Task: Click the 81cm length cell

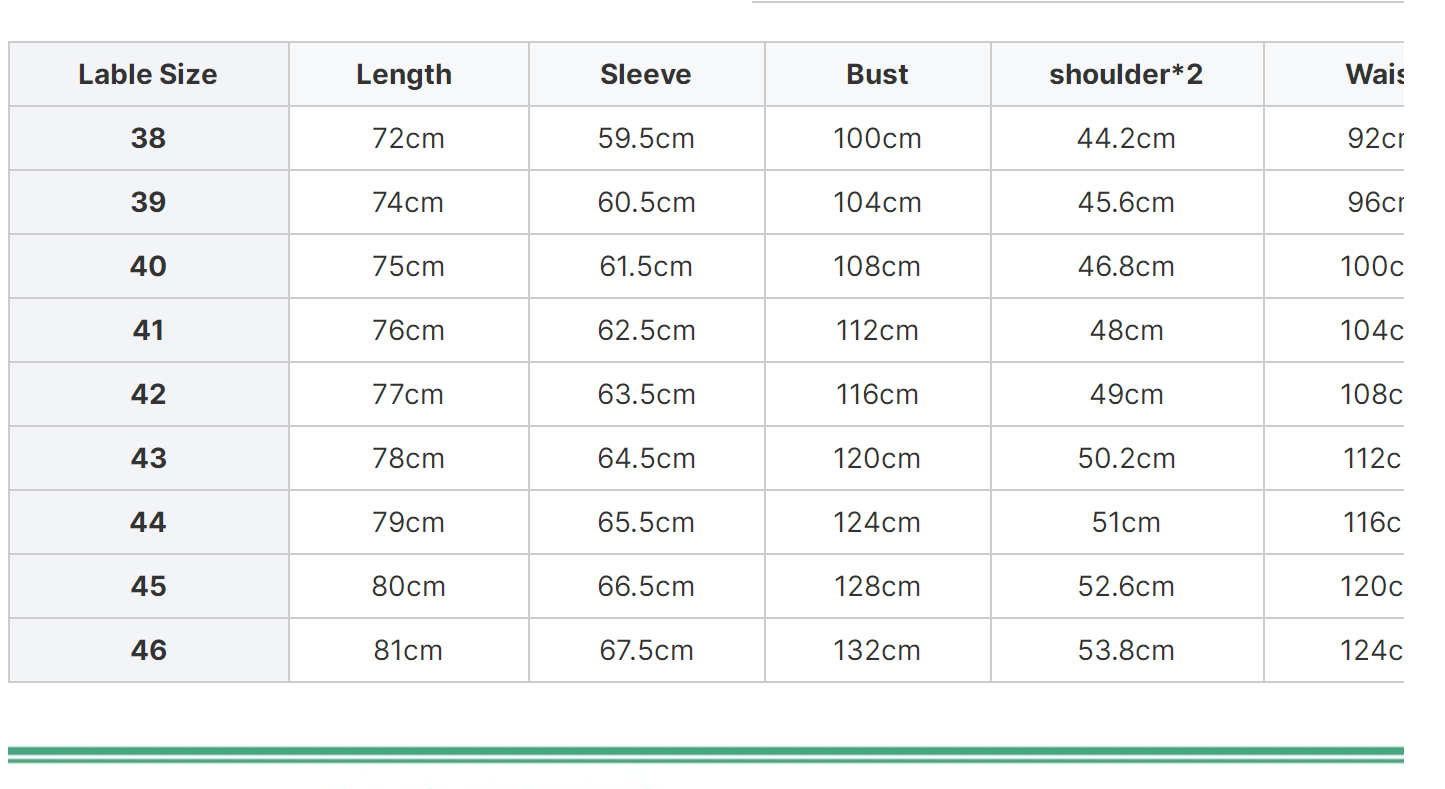Action: tap(408, 650)
